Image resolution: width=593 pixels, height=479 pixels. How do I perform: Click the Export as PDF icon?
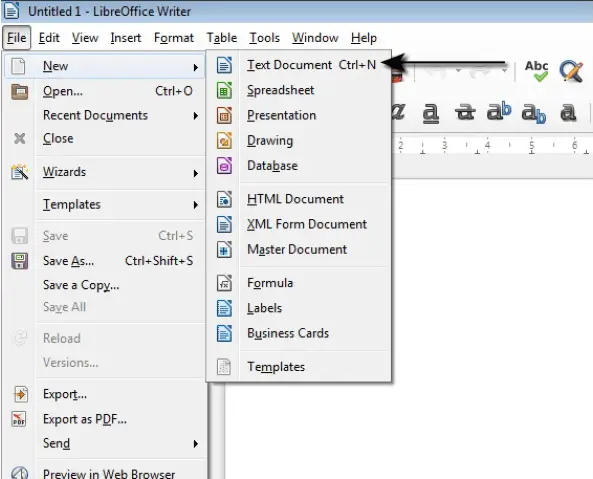tap(19, 419)
